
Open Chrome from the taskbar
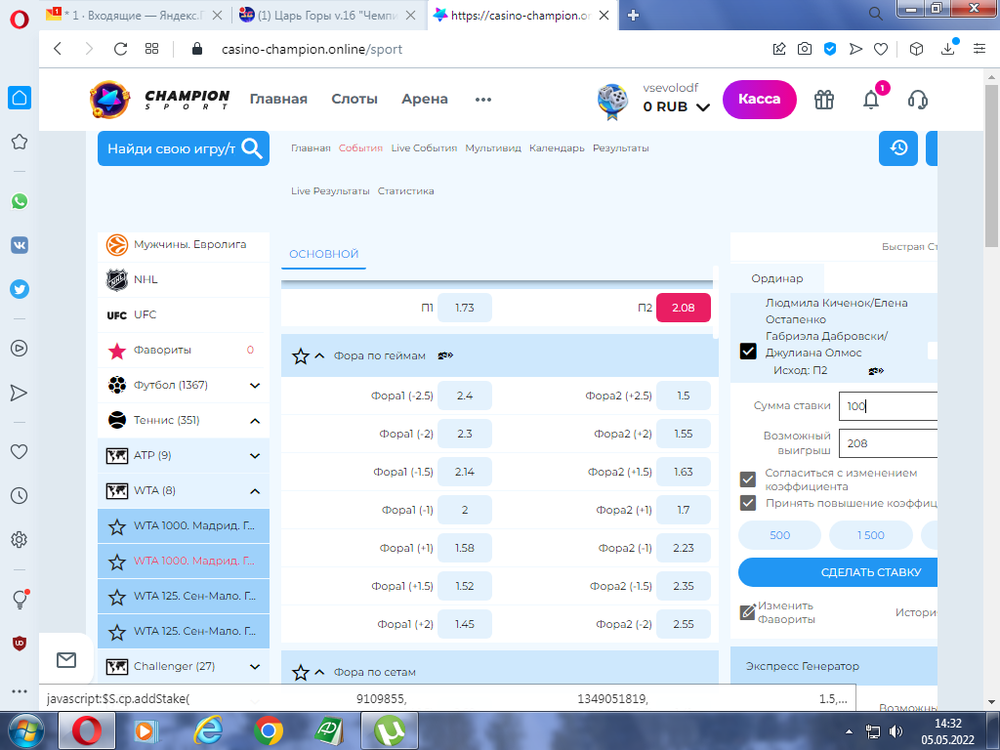point(268,731)
